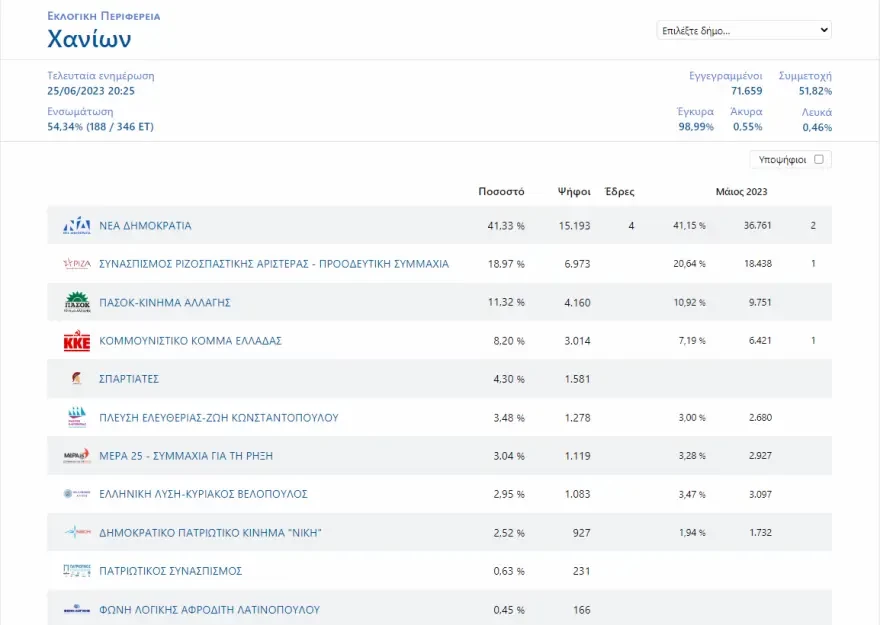Image resolution: width=880 pixels, height=625 pixels.
Task: Click the Ελληνική Λύση party logo
Action: [x=77, y=494]
